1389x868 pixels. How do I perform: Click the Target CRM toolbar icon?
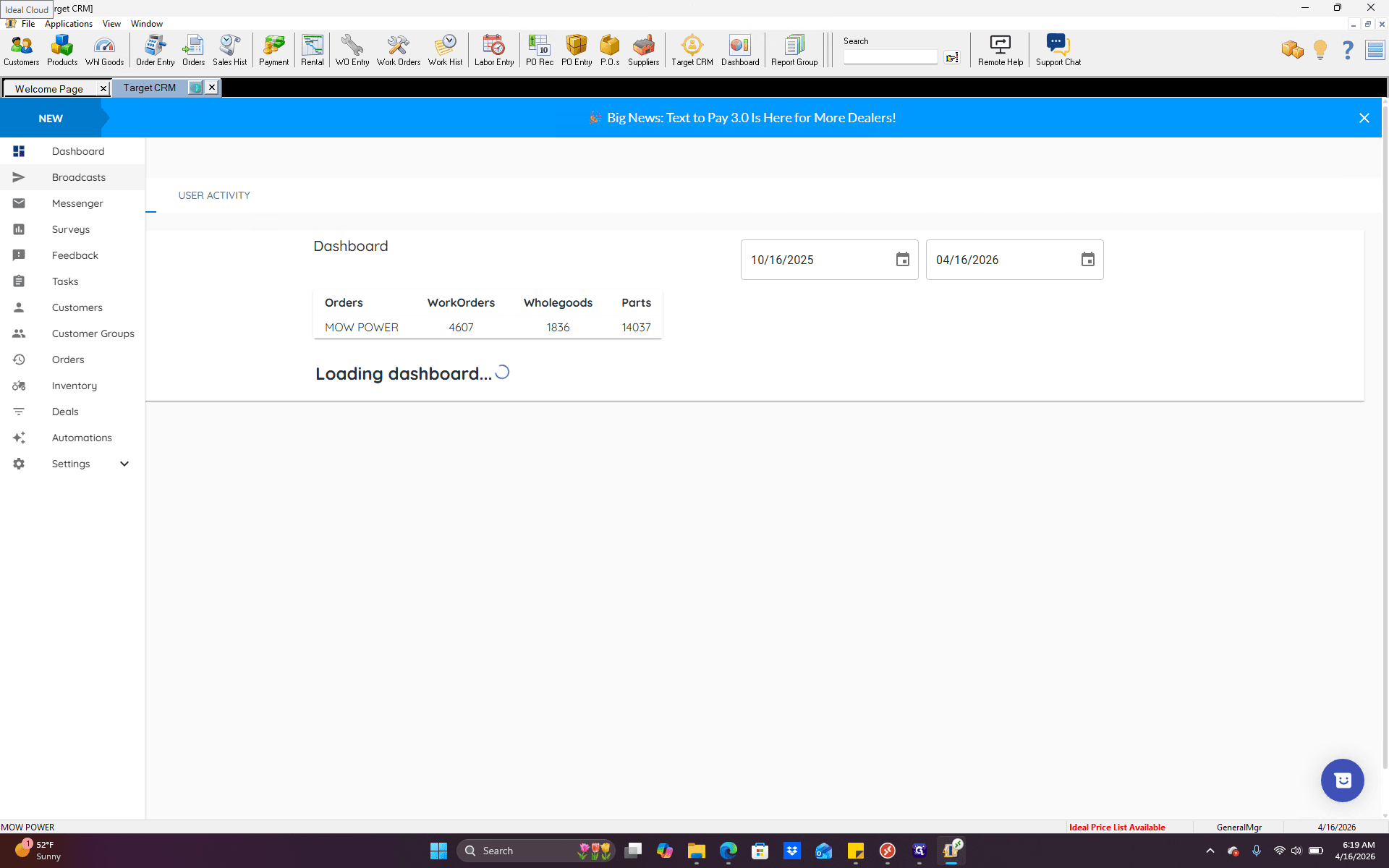(x=692, y=51)
